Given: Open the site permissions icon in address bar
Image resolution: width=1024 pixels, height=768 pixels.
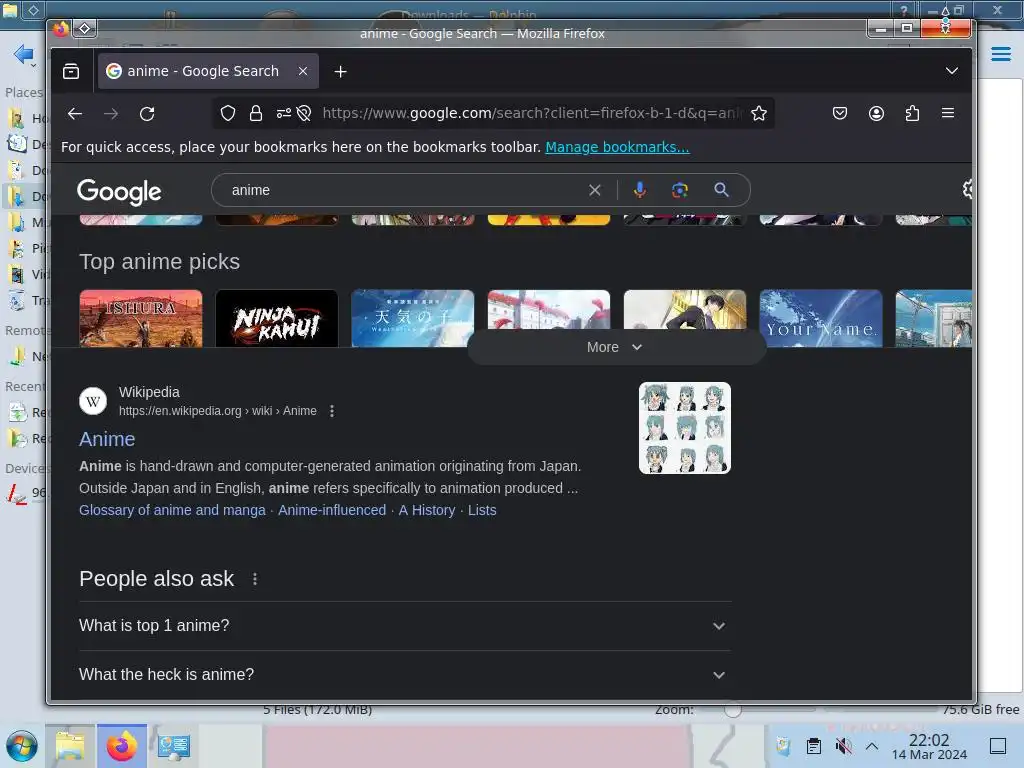Looking at the screenshot, I should (x=283, y=113).
